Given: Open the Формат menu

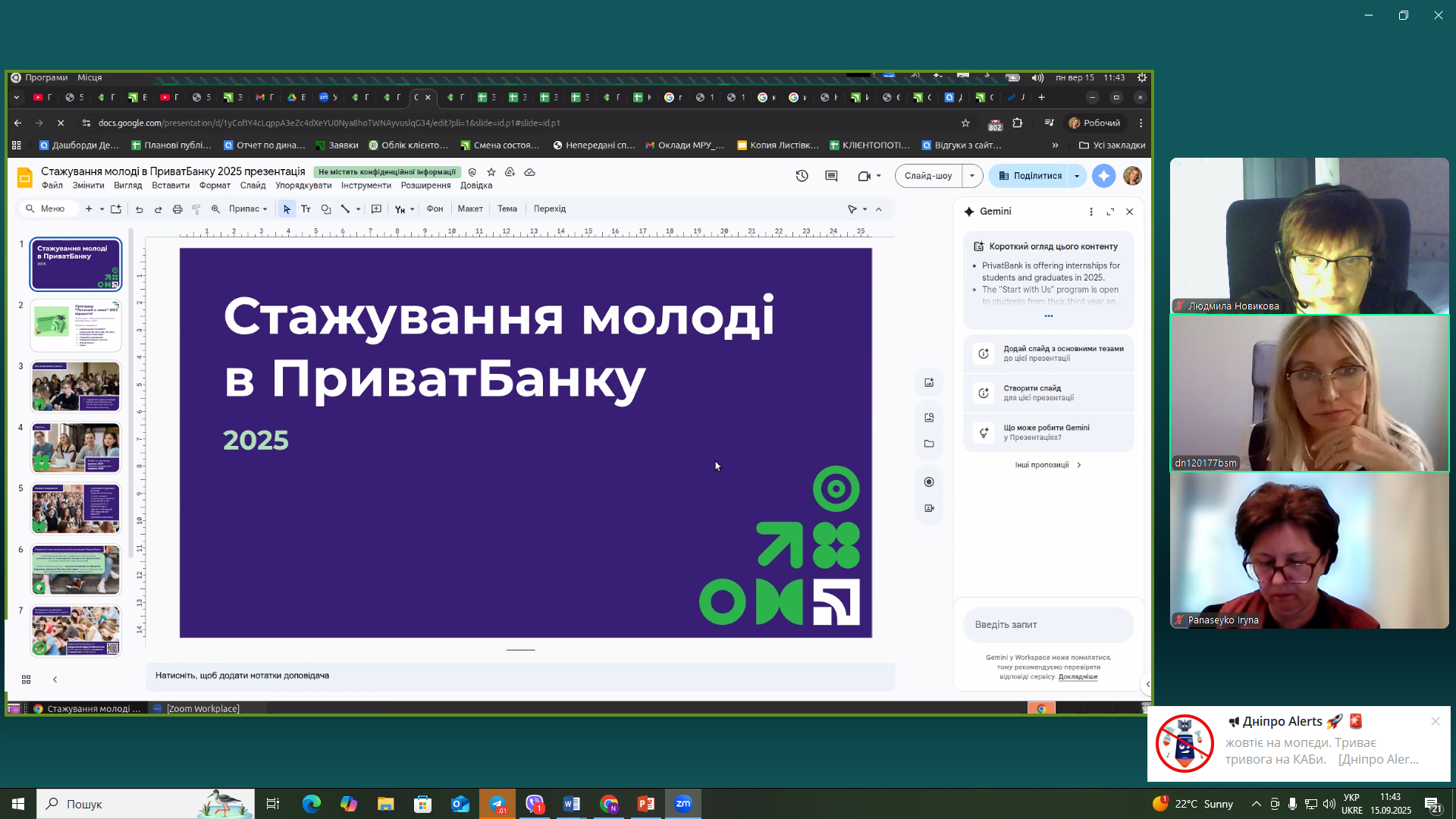Looking at the screenshot, I should [215, 186].
